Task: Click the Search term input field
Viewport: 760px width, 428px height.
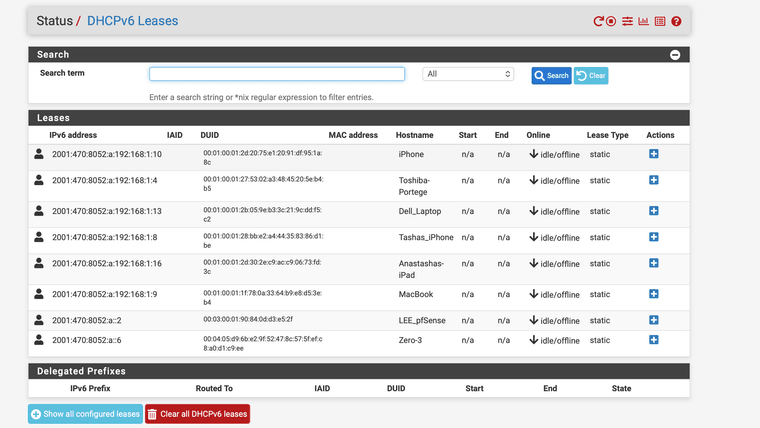Action: pyautogui.click(x=277, y=74)
